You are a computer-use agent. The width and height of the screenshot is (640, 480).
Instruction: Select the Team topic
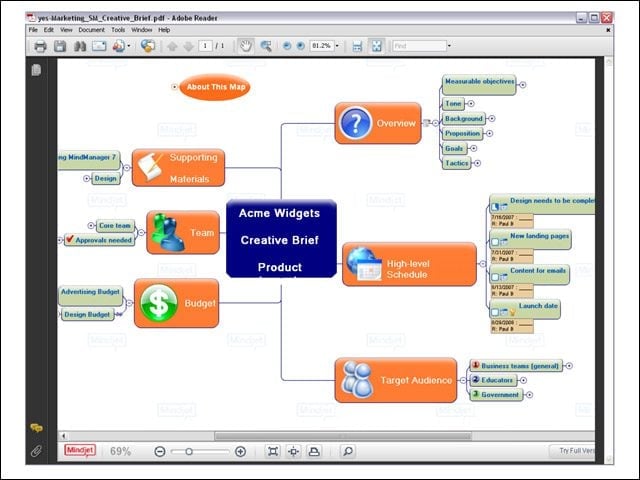coord(183,232)
